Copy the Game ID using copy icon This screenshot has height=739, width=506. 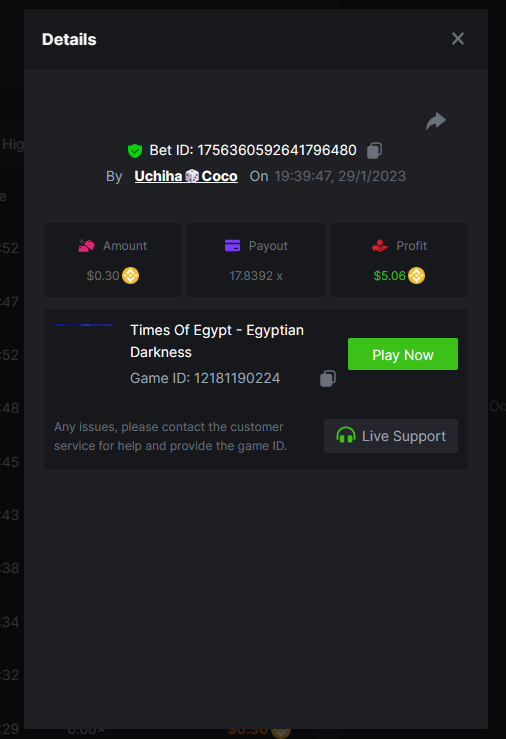point(328,378)
